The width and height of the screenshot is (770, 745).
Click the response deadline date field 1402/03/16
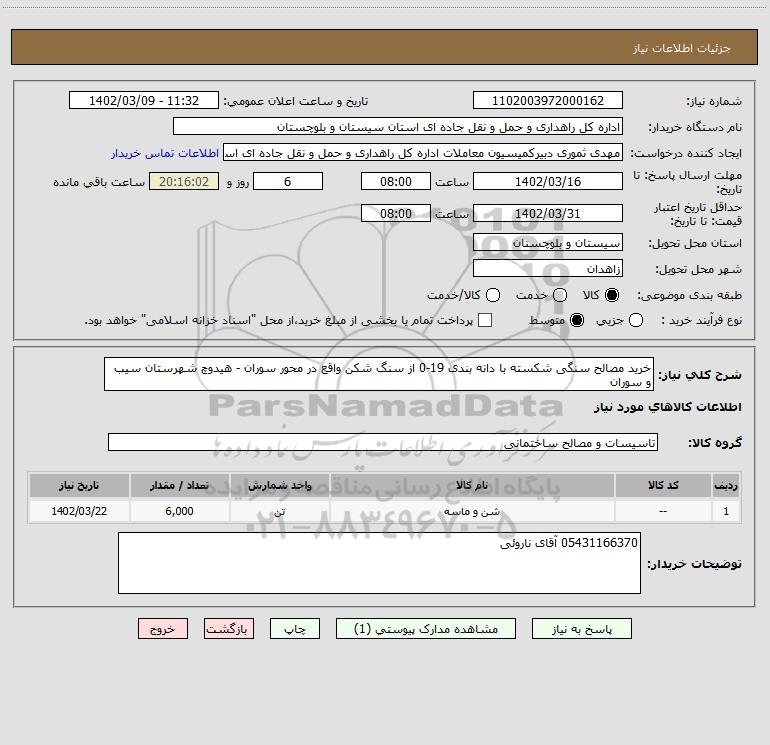tap(548, 182)
